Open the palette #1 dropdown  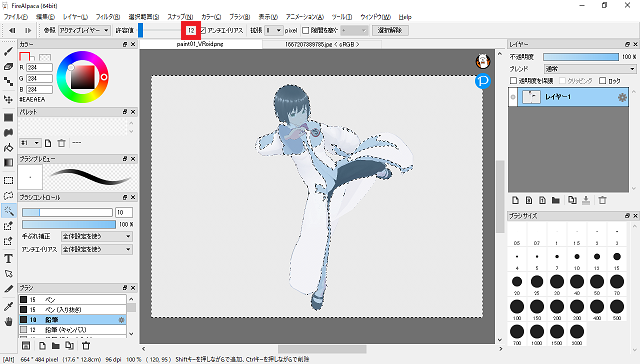pos(30,143)
